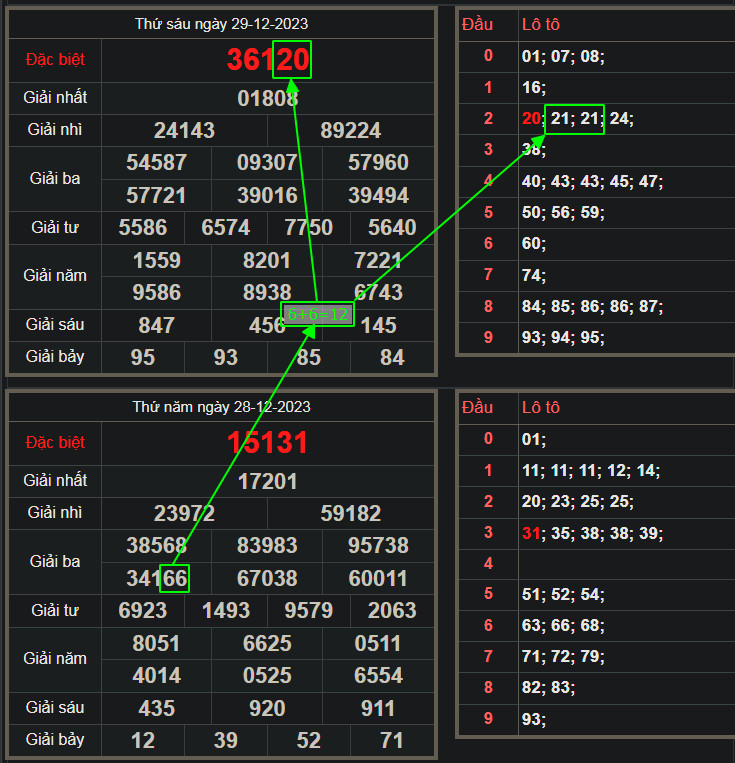Click second prize number 59182

(351, 513)
